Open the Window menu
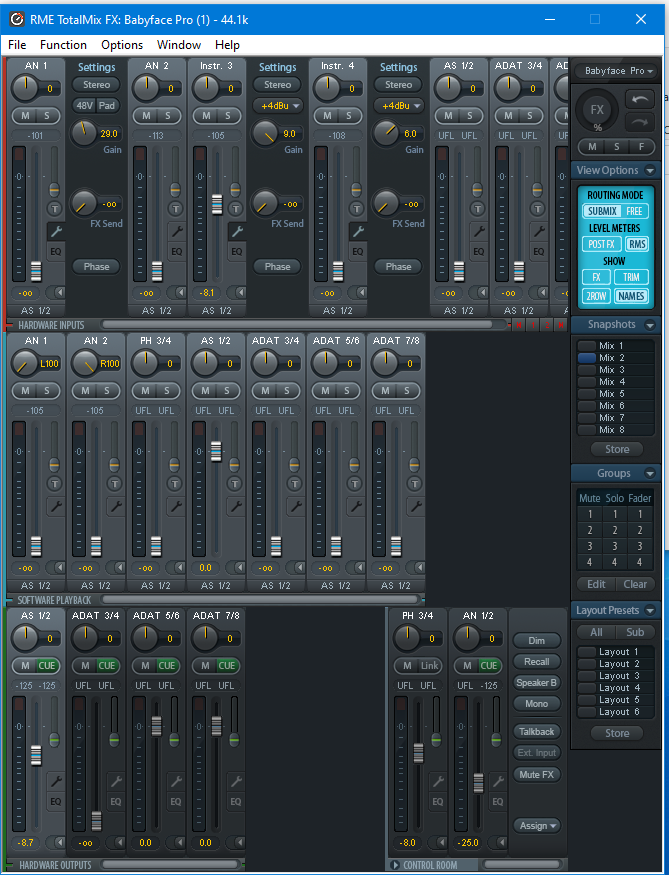This screenshot has width=669, height=875. pos(179,45)
